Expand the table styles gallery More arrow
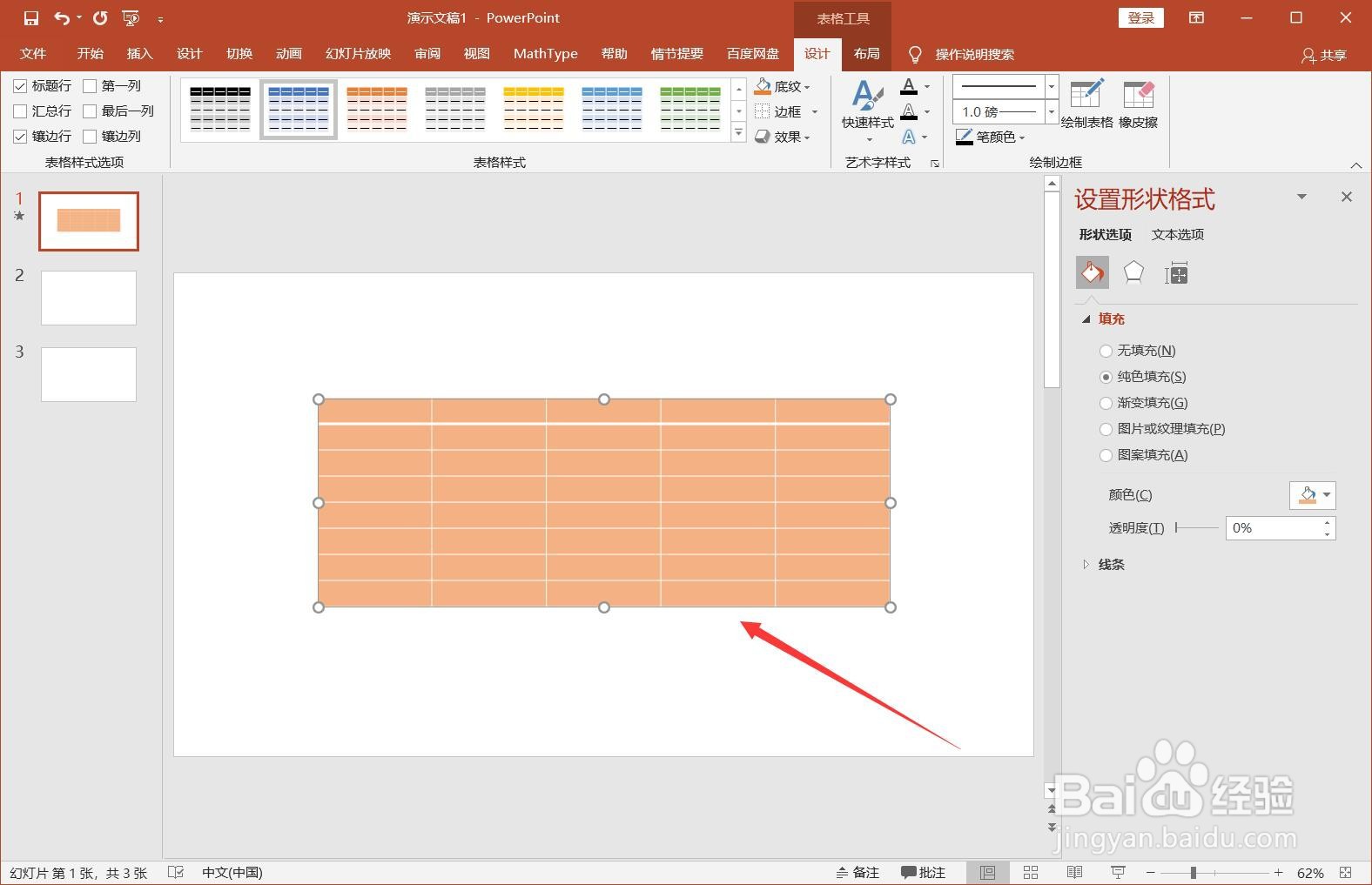 pos(738,133)
